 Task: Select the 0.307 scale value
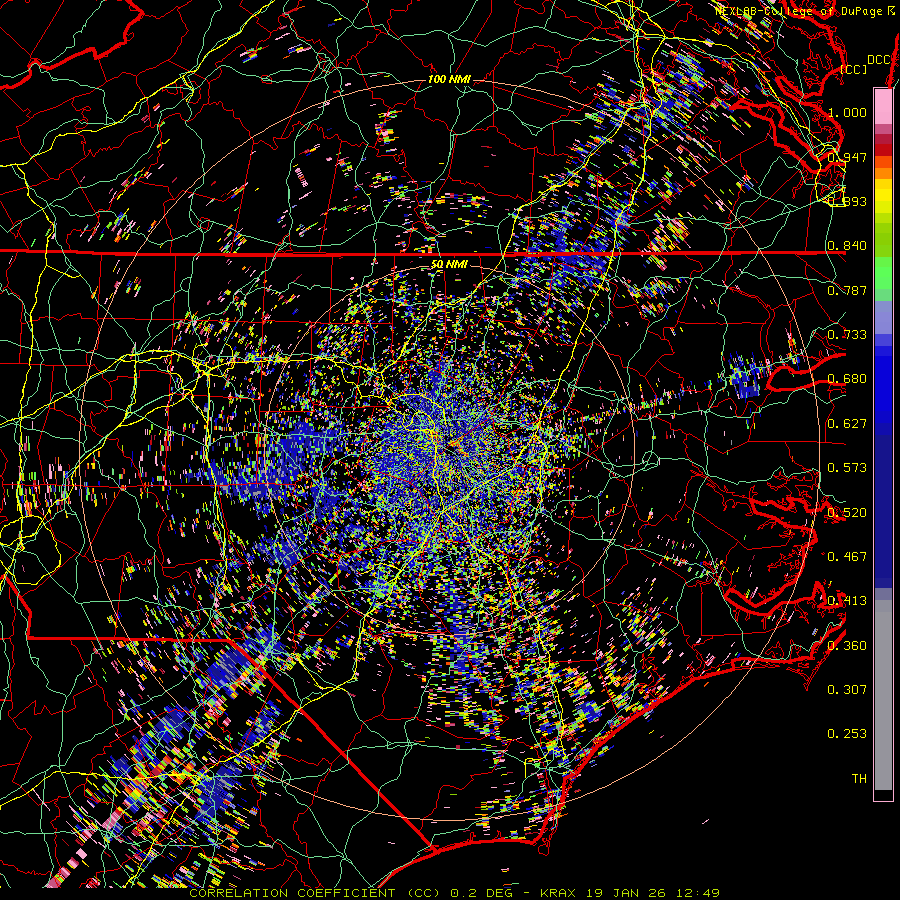847,690
